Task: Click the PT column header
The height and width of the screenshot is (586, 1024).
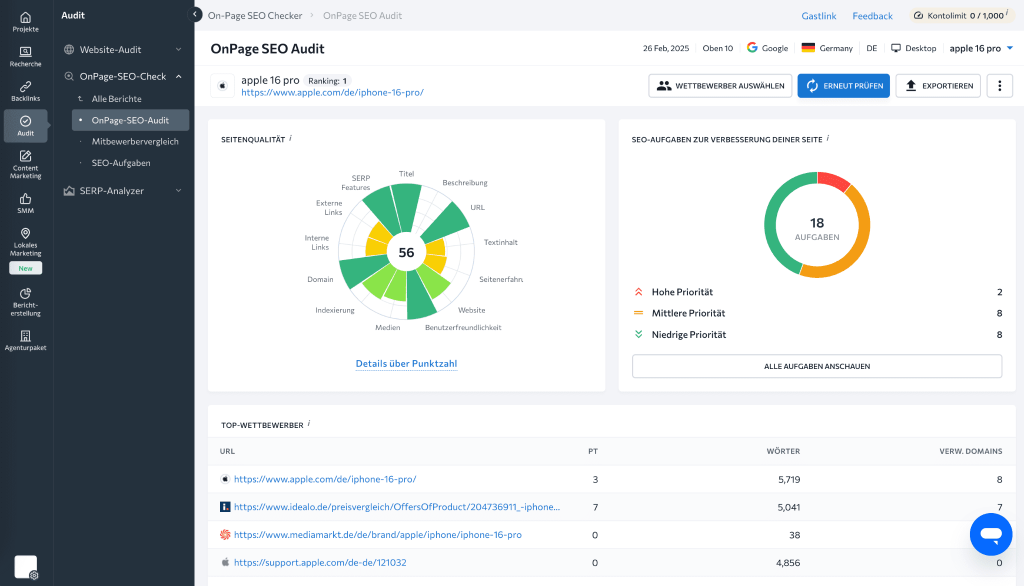Action: [593, 451]
